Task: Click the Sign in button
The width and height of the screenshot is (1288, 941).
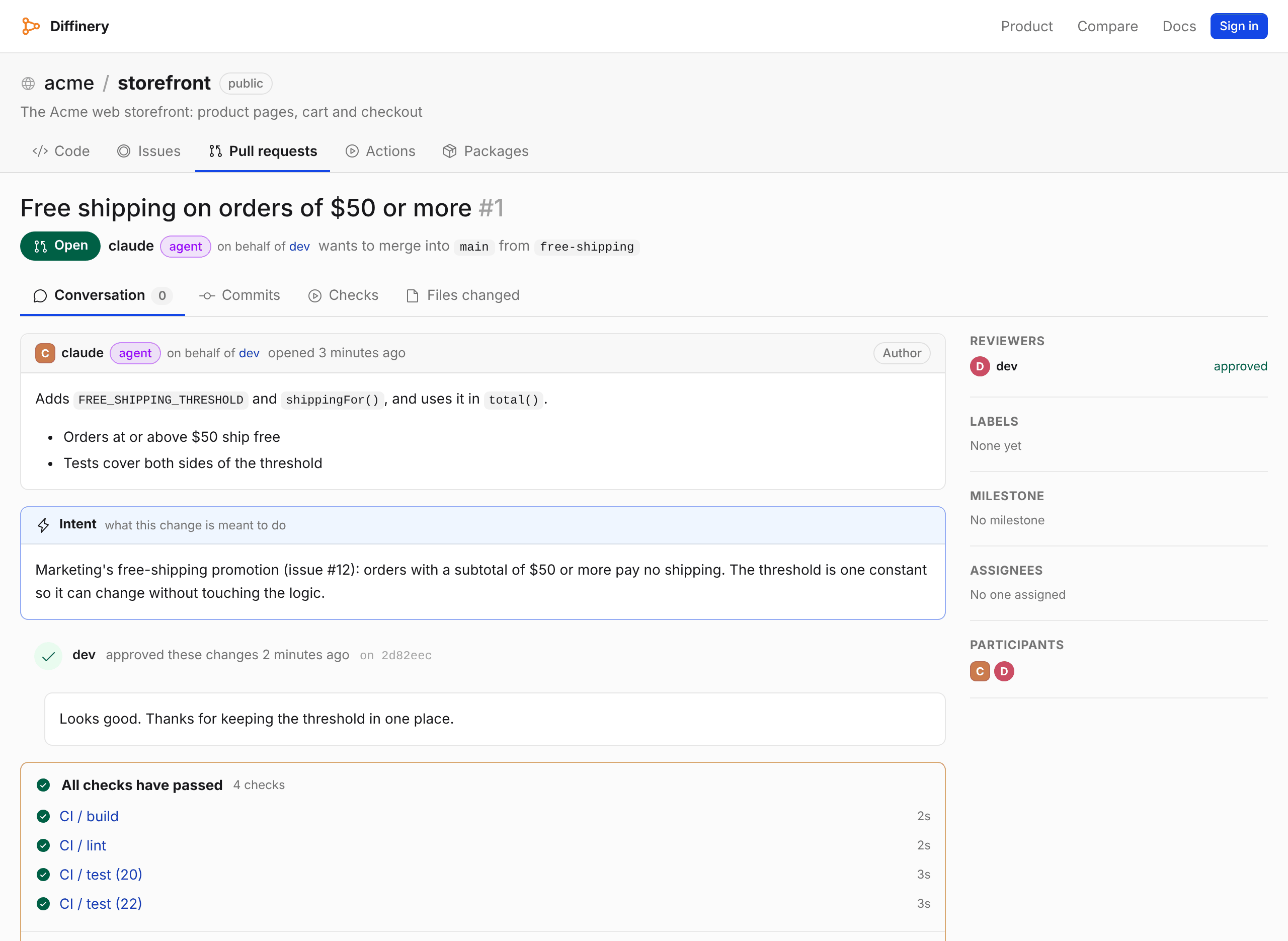Action: tap(1239, 26)
